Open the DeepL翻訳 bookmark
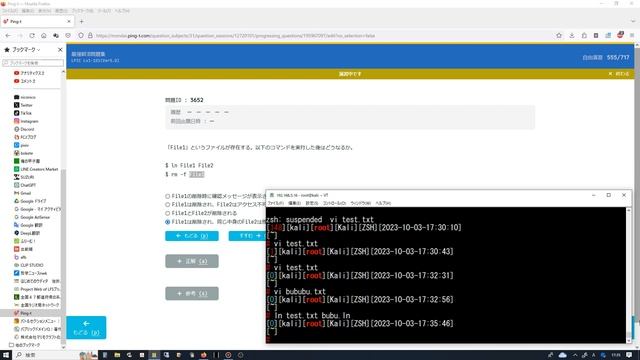The height and width of the screenshot is (360, 640). tap(27, 233)
